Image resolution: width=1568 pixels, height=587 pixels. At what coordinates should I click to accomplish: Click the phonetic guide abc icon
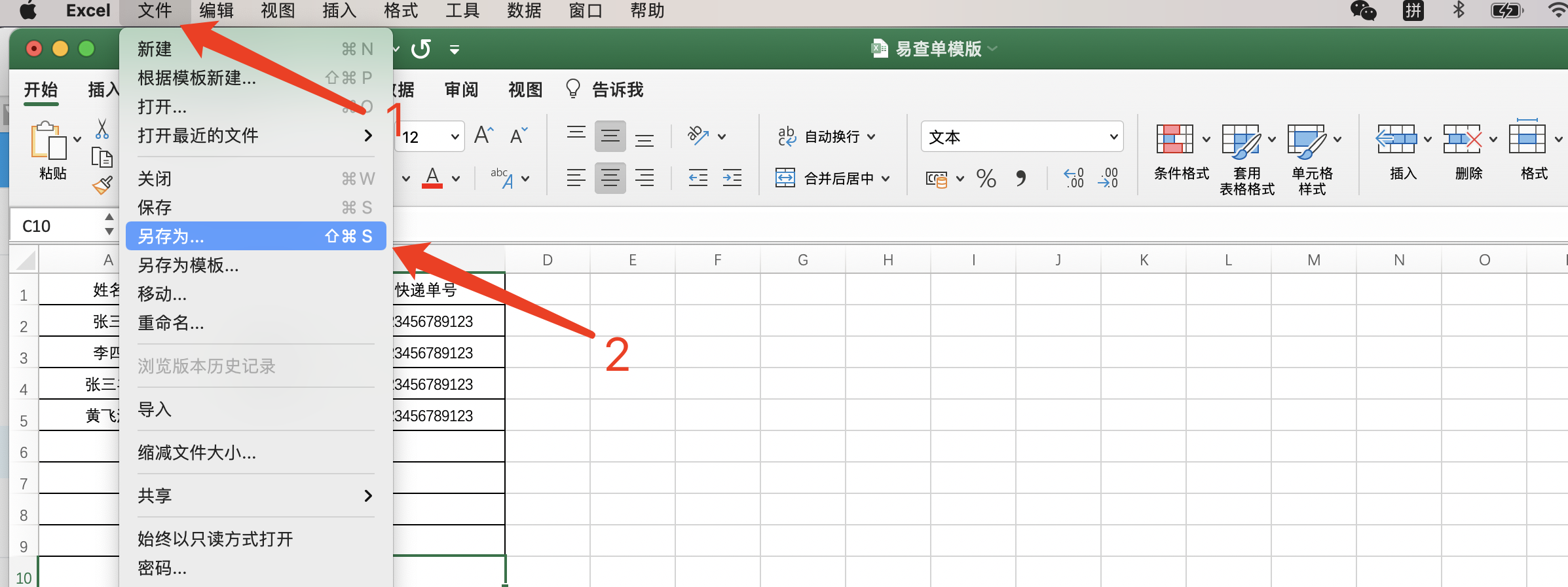point(502,178)
